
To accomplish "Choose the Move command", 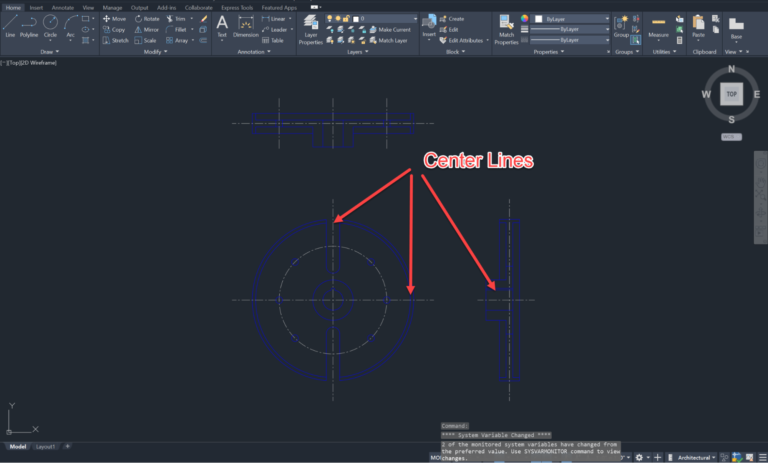I will (114, 19).
